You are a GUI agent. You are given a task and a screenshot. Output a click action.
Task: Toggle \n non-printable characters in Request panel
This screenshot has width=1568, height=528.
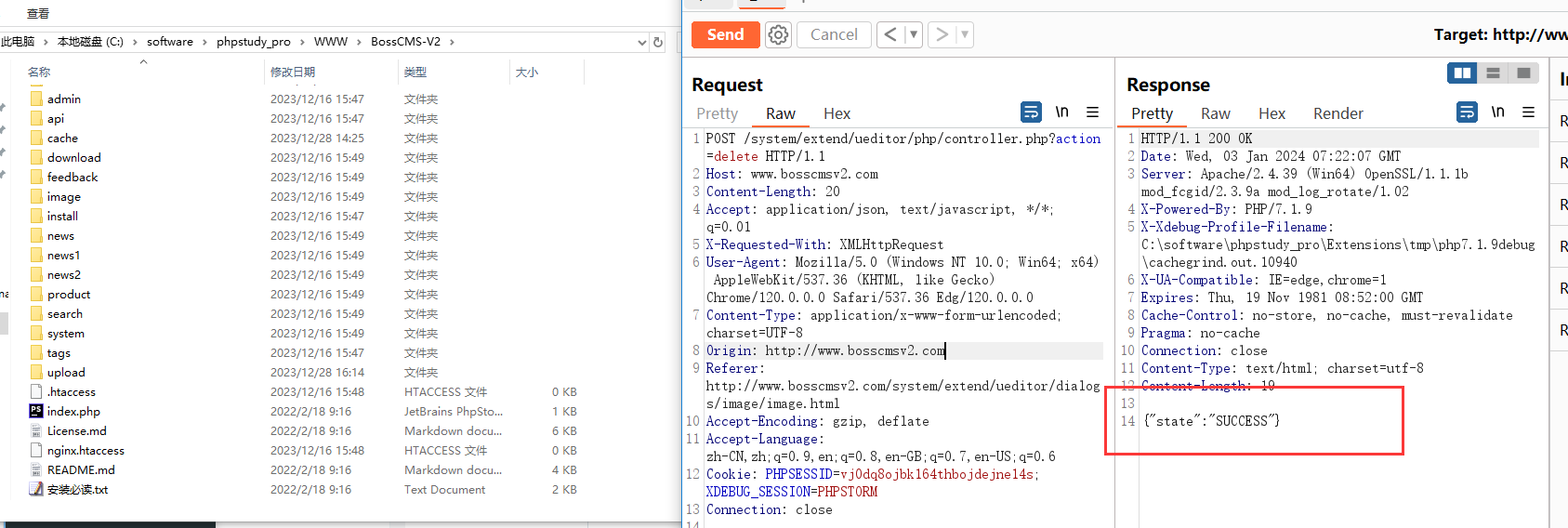point(1061,112)
